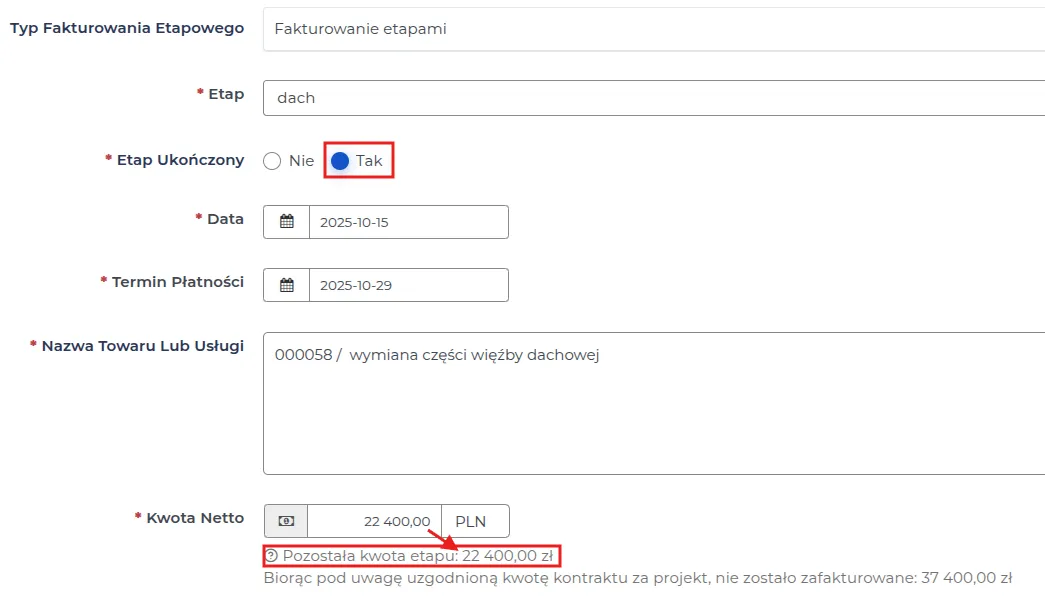1045x597 pixels.
Task: Click the Etap Ukończony label
Action: 180,160
